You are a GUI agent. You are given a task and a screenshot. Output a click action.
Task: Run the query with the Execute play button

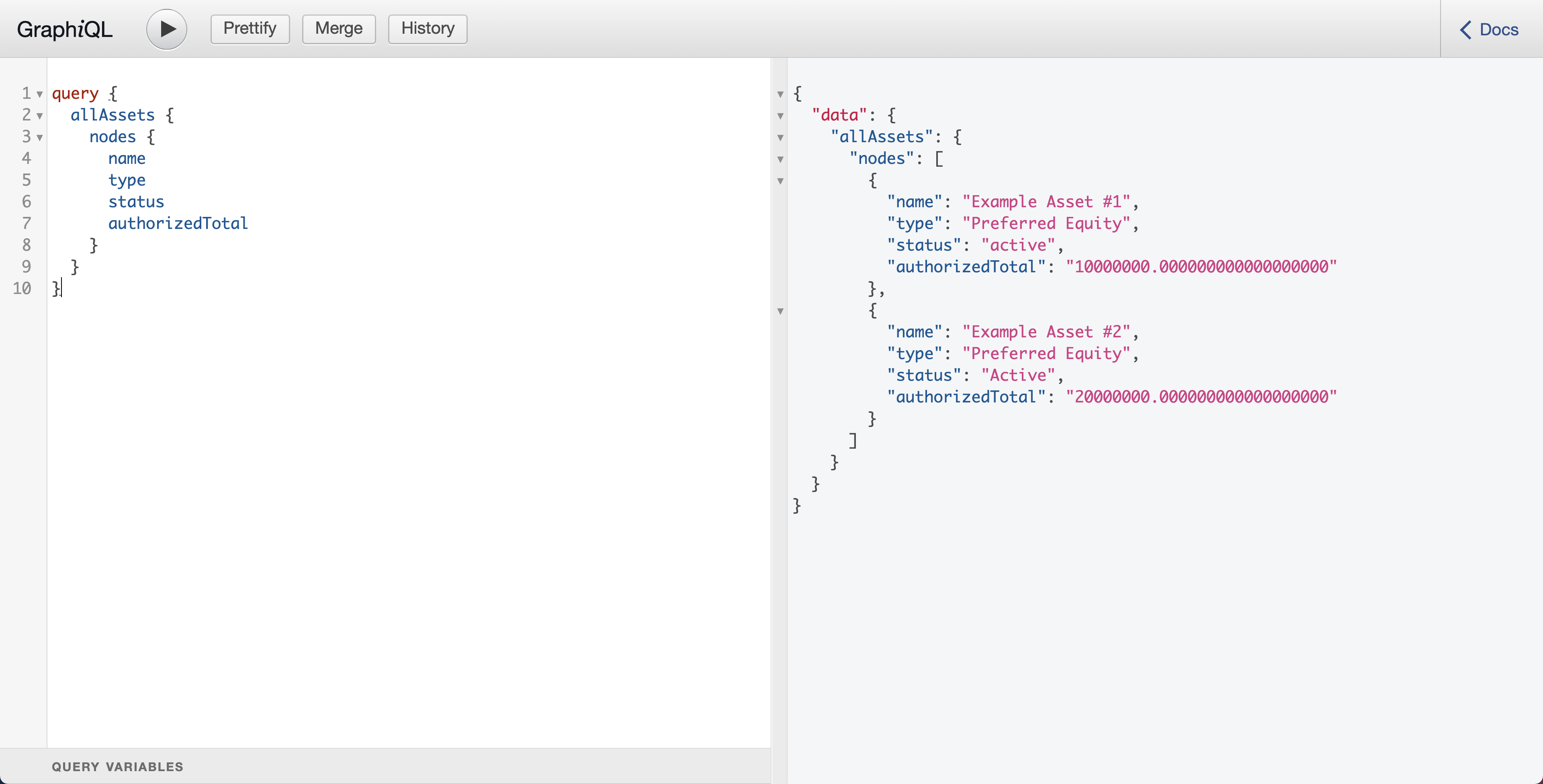coord(166,29)
